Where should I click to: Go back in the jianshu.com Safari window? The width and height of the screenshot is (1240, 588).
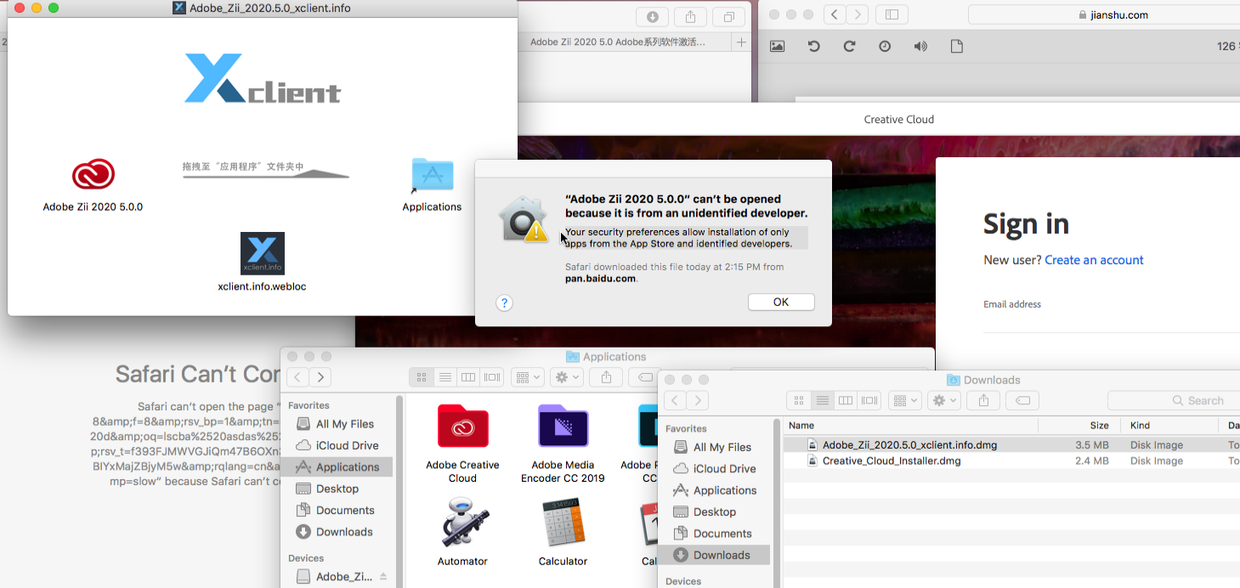[835, 15]
